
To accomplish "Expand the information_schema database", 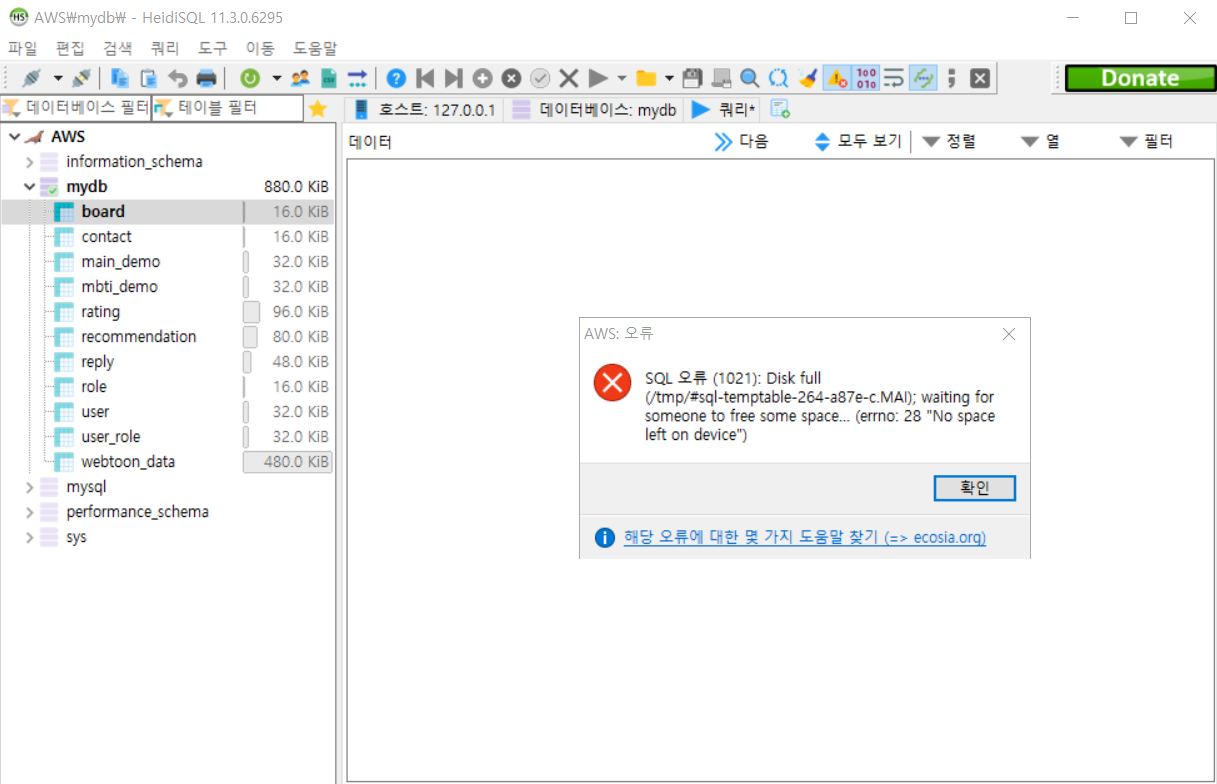I will 30,162.
